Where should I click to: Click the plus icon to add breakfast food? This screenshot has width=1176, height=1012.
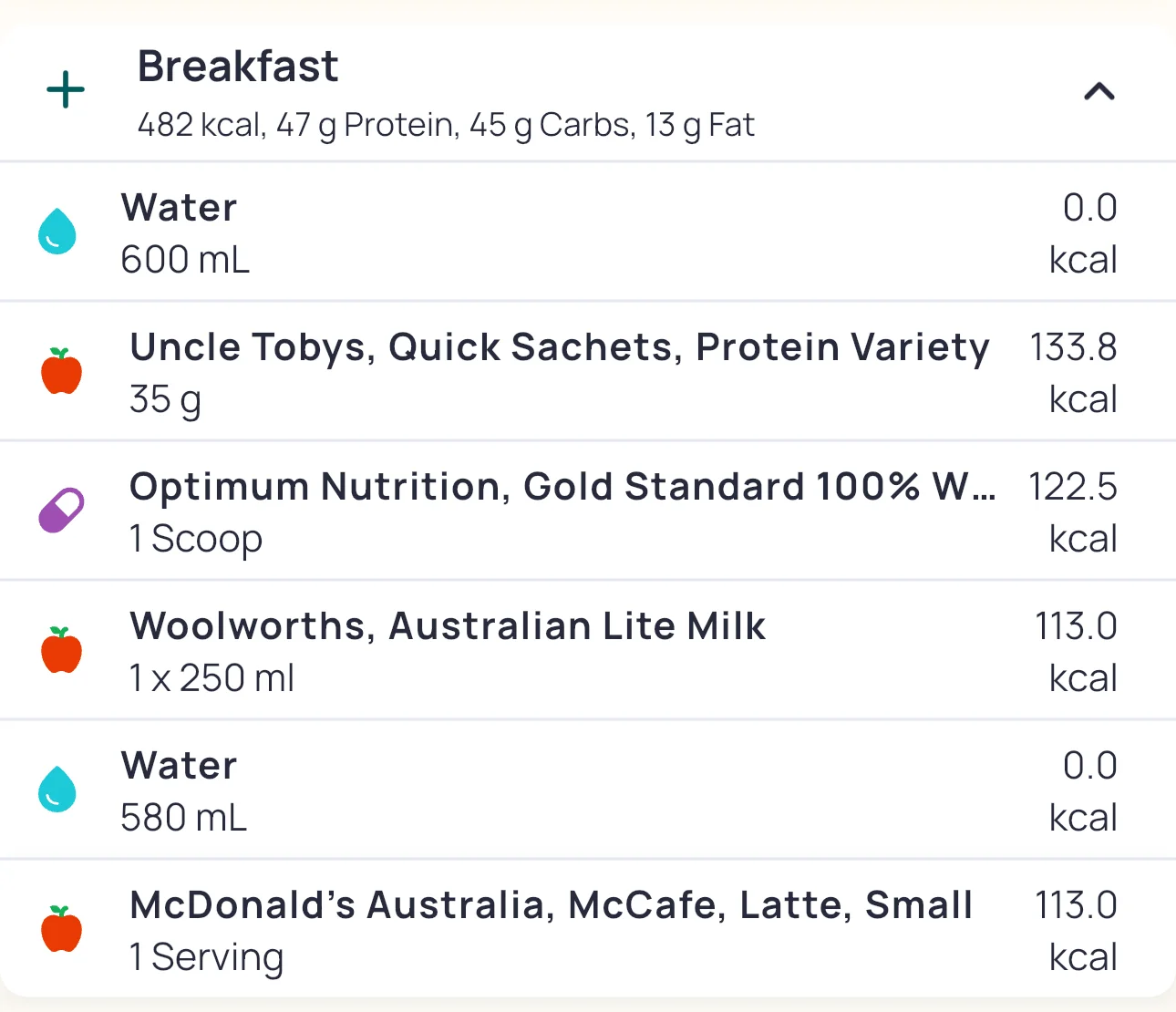[x=66, y=90]
